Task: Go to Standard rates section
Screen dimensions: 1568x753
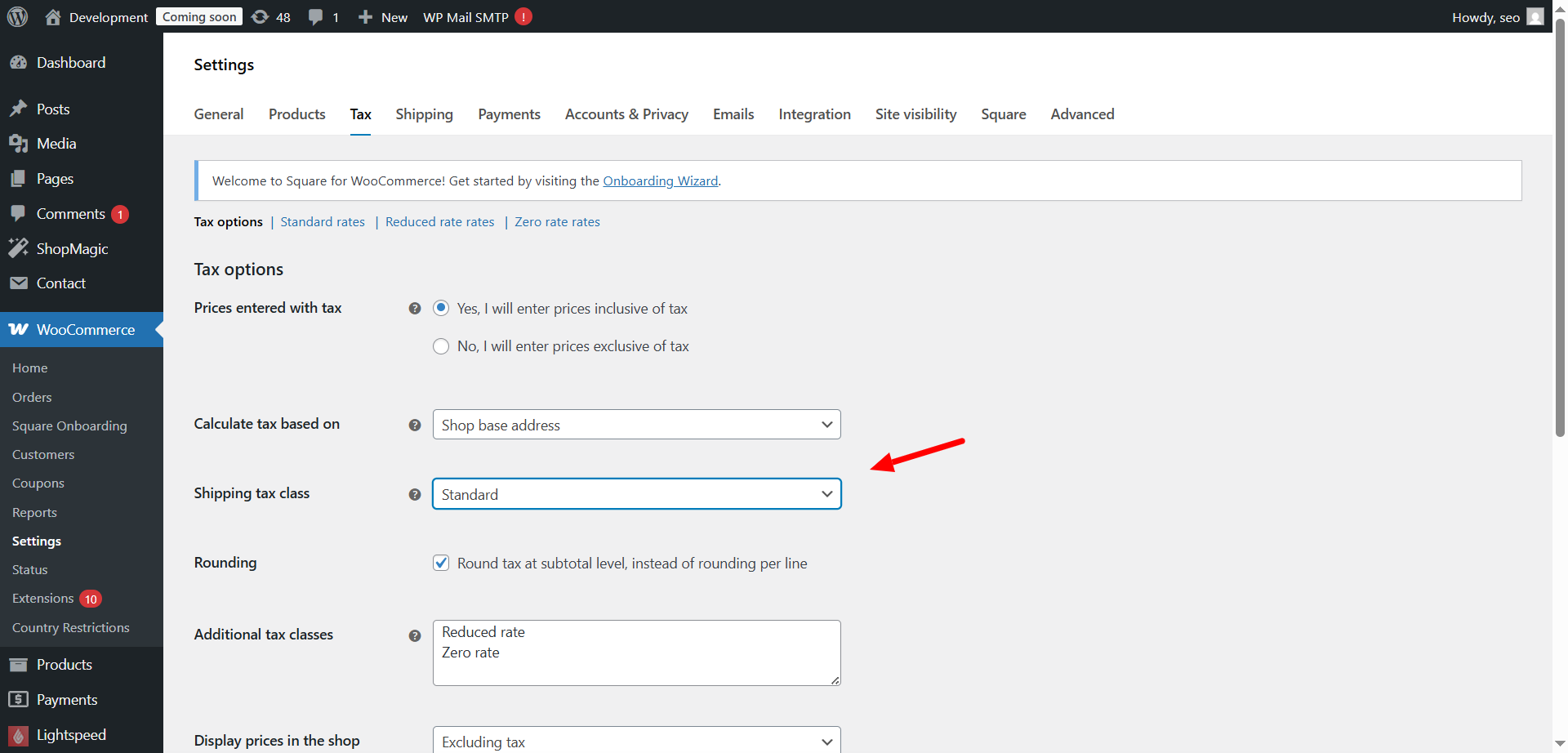Action: (x=323, y=222)
